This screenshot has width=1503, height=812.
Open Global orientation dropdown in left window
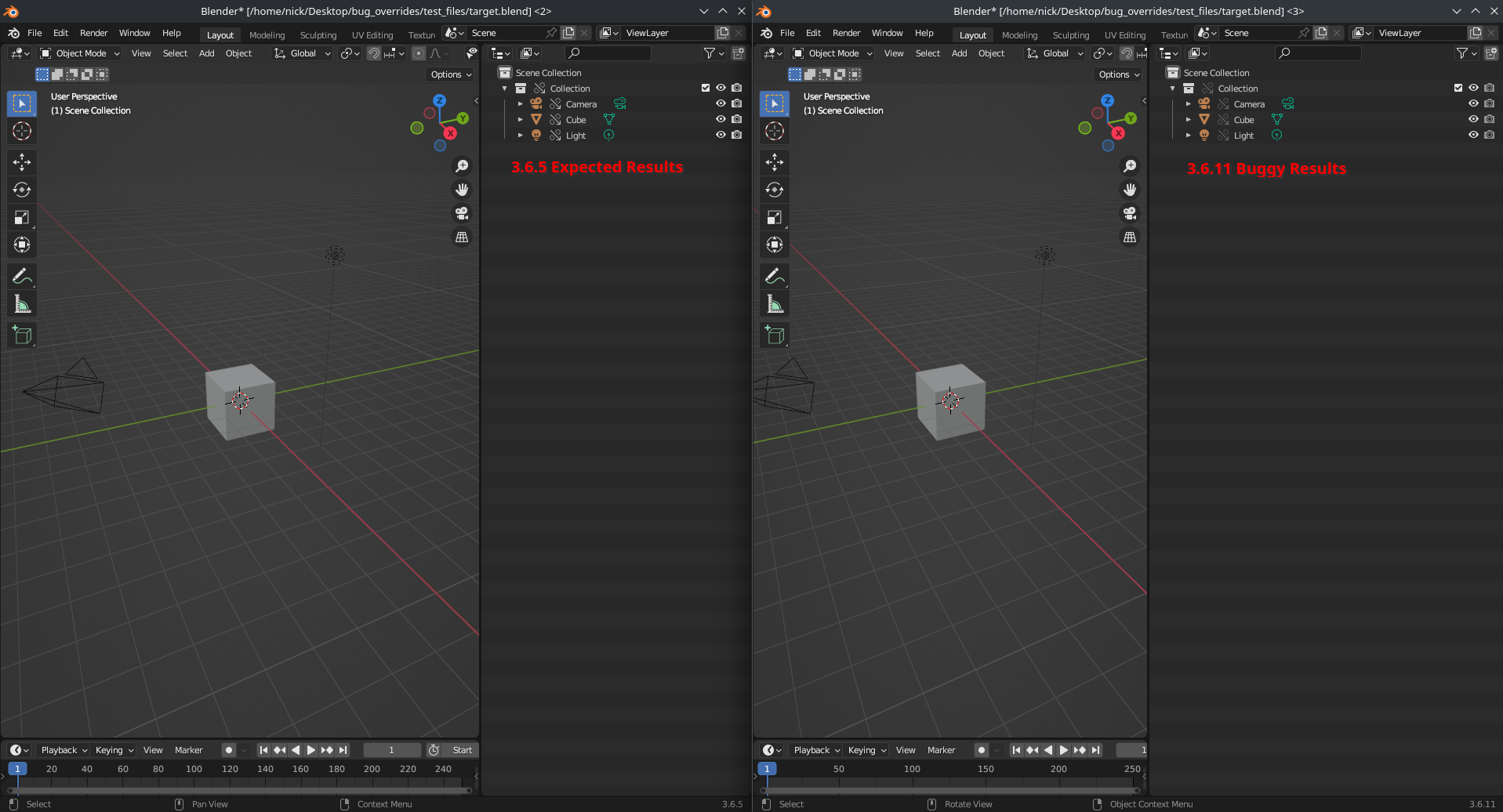pos(302,53)
